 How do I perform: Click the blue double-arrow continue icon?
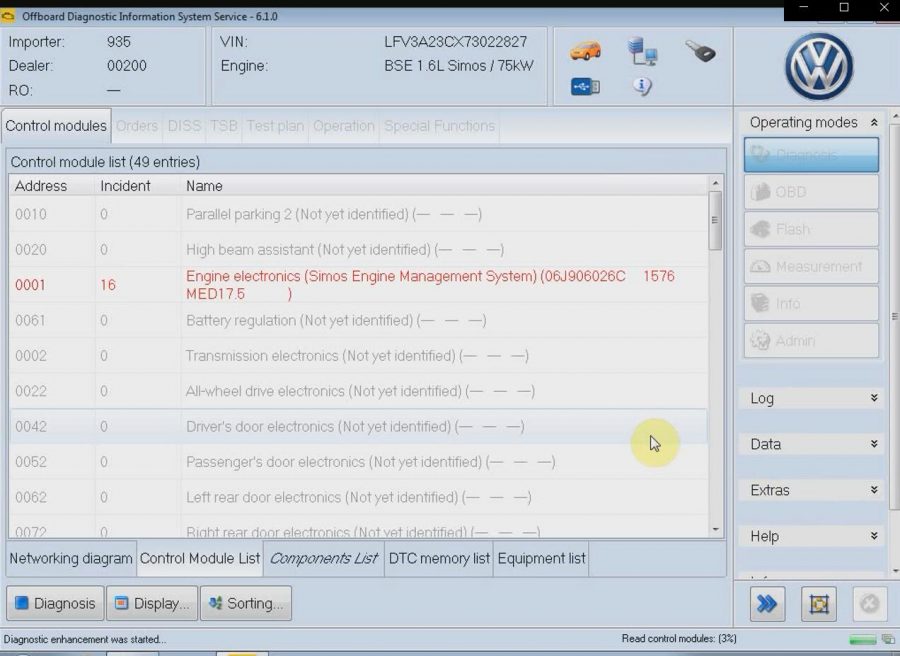click(x=767, y=603)
